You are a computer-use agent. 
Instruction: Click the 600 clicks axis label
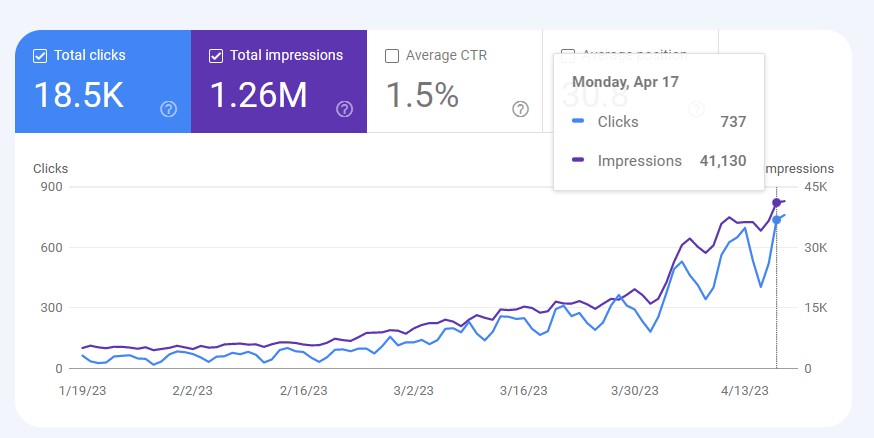(51, 247)
